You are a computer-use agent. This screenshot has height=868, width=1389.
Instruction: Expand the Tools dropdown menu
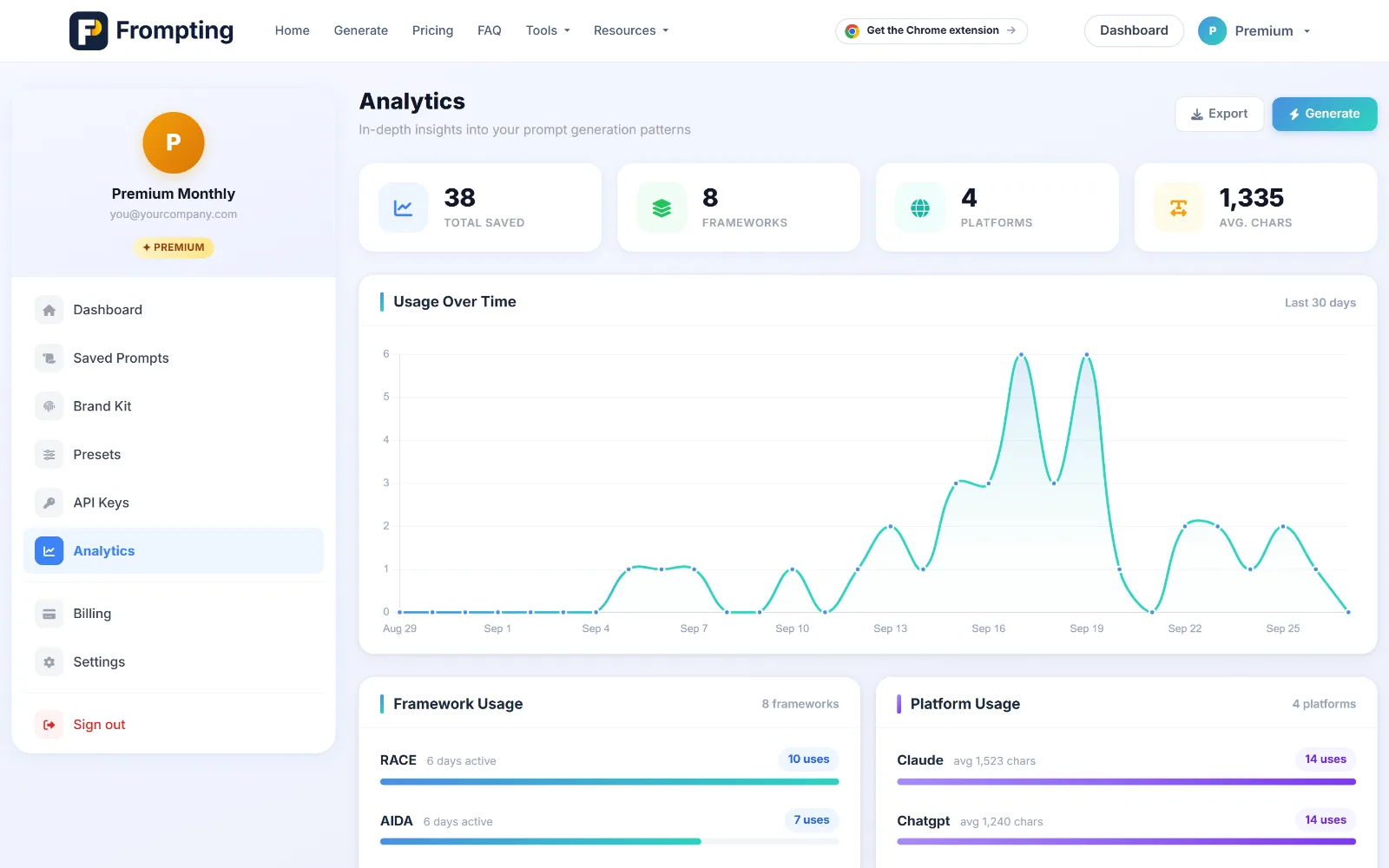[x=548, y=30]
